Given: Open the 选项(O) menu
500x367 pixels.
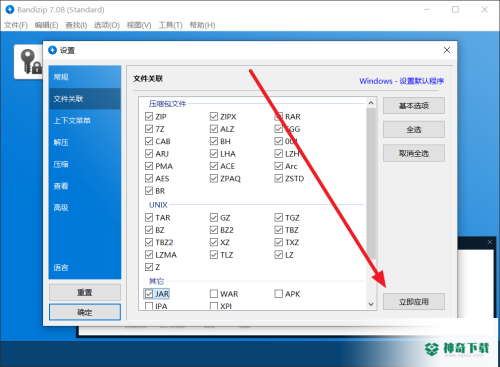Looking at the screenshot, I should 107,25.
